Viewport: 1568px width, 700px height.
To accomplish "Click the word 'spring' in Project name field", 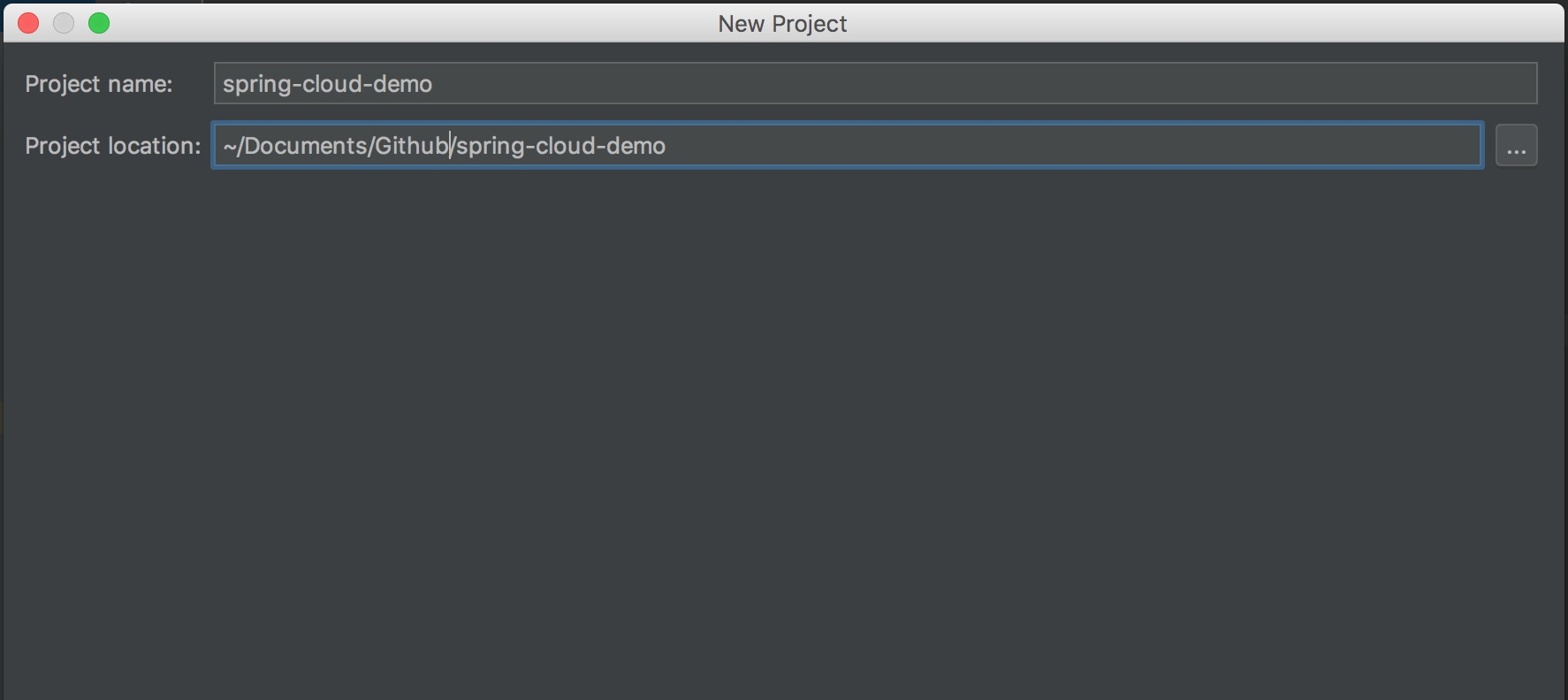I will [257, 84].
